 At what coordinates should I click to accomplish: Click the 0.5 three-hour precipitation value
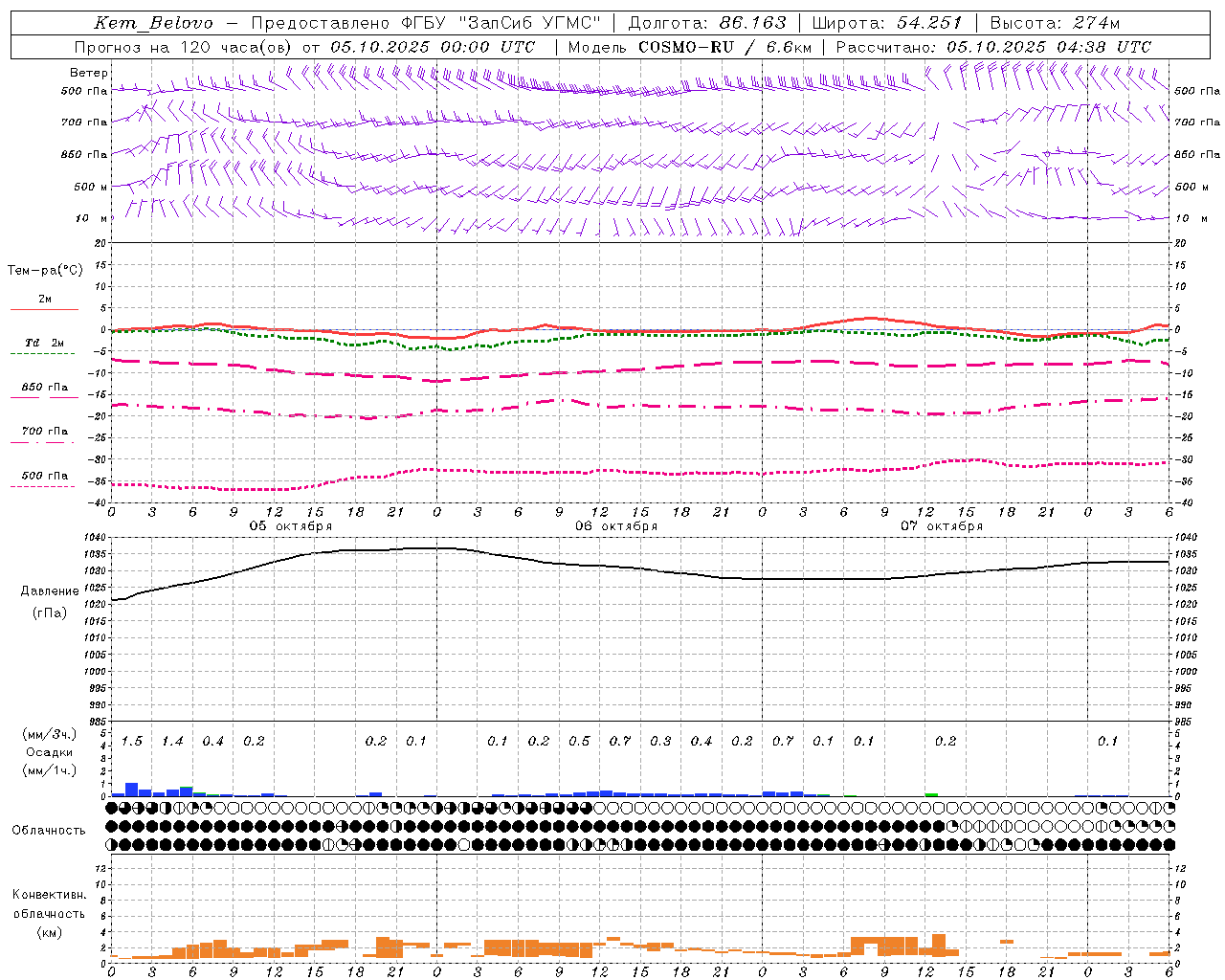tap(579, 742)
